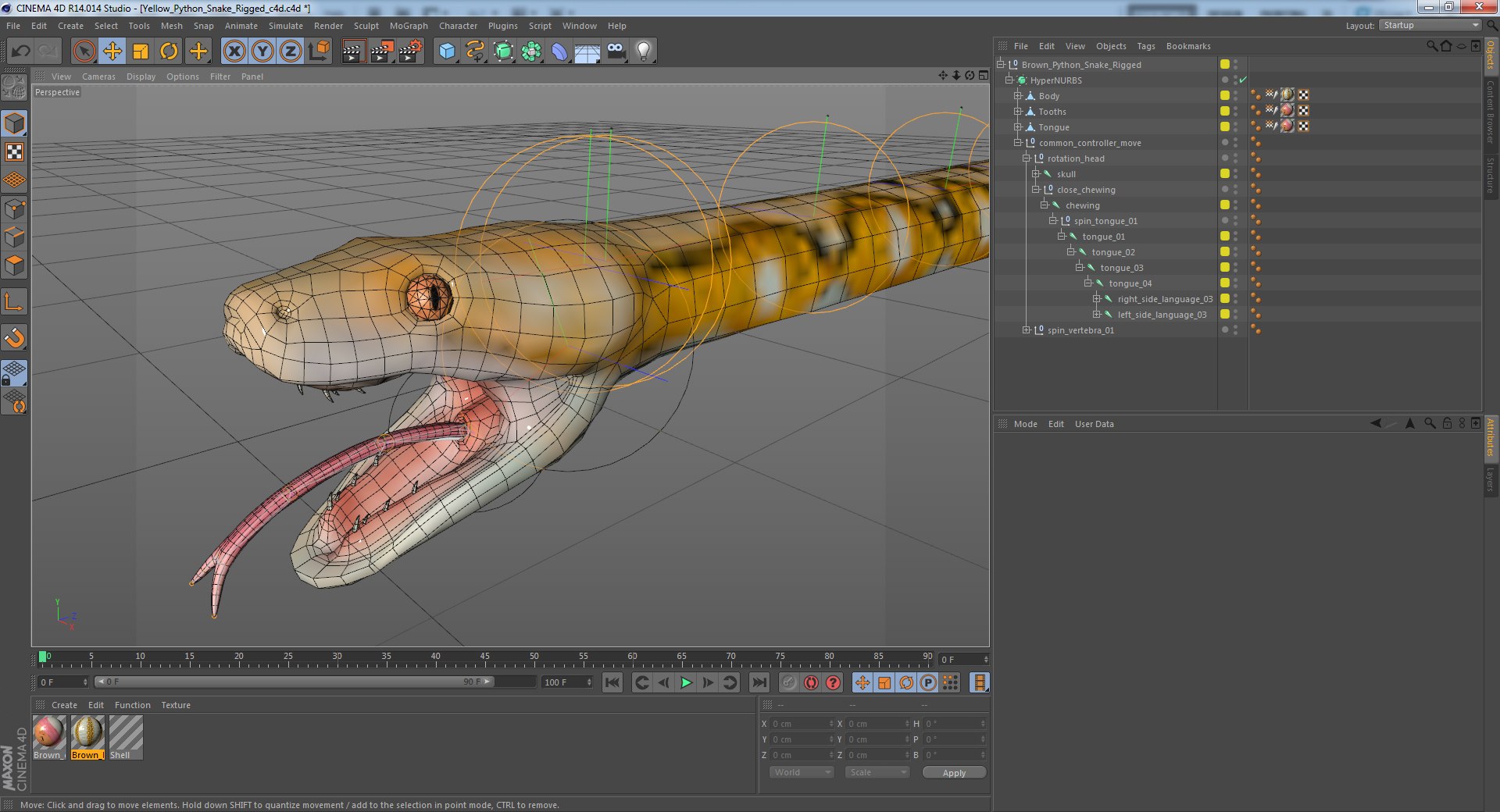Add a HyperNURBS generator object
This screenshot has height=812, width=1500.
[x=504, y=52]
